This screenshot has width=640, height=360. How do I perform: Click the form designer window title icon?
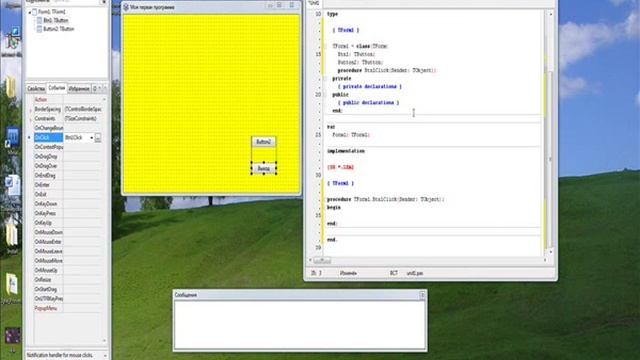[126, 7]
